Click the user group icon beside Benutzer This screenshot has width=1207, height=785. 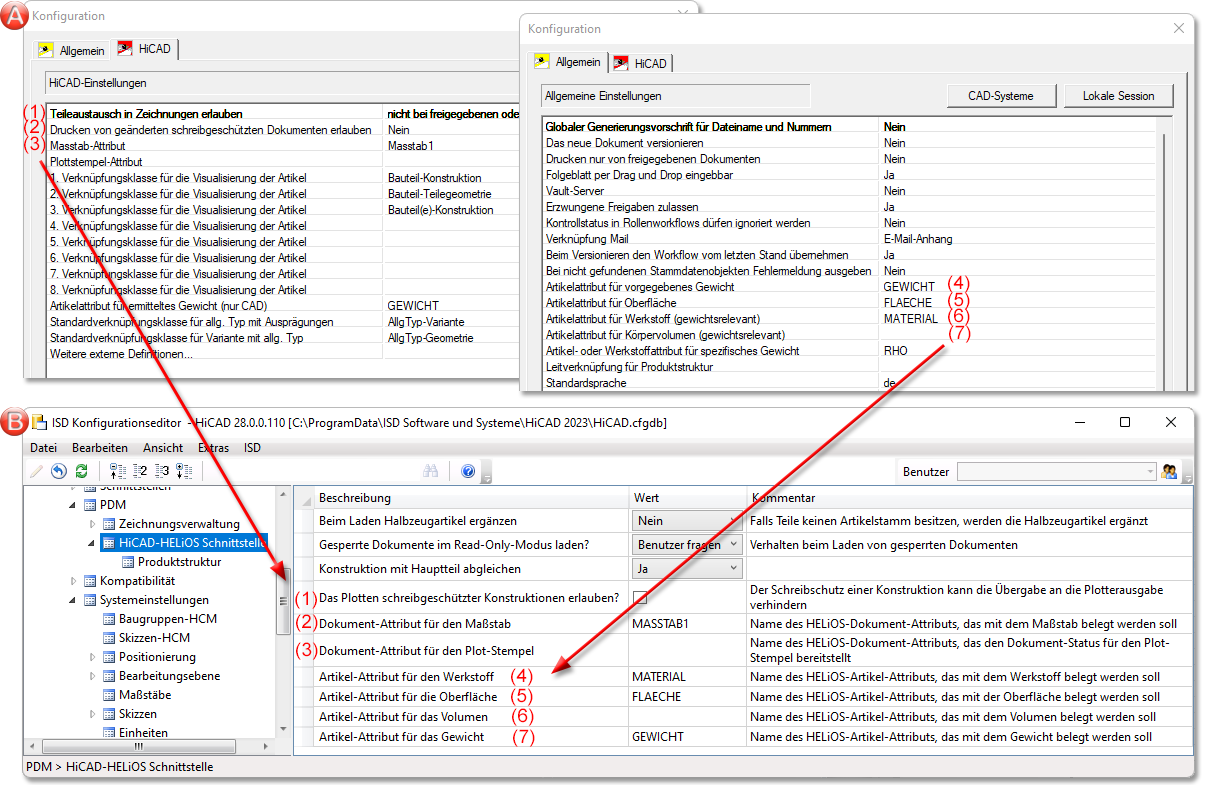coord(1169,471)
